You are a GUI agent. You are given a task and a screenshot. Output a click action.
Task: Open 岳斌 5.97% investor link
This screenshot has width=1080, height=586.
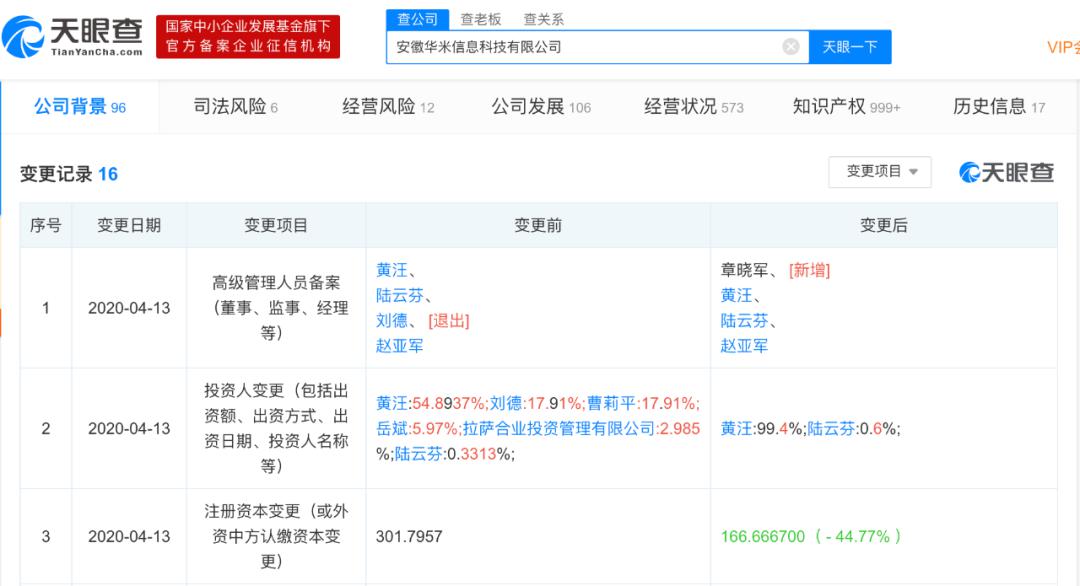click(x=392, y=428)
